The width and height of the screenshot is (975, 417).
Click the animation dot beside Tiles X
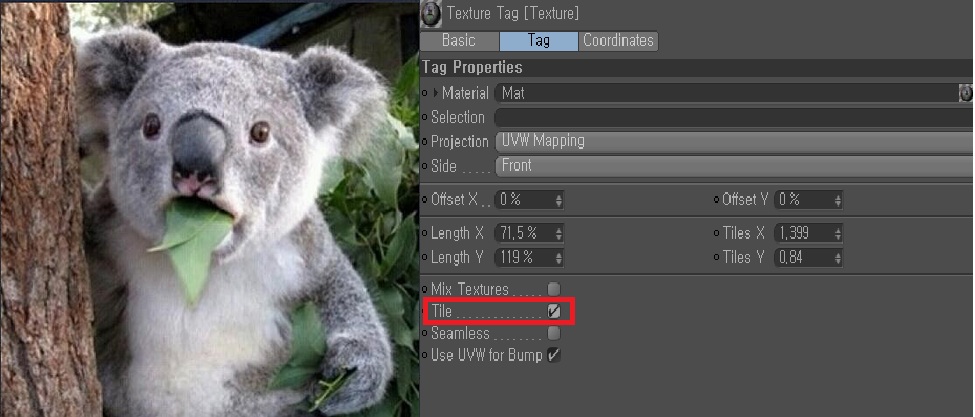click(x=716, y=234)
